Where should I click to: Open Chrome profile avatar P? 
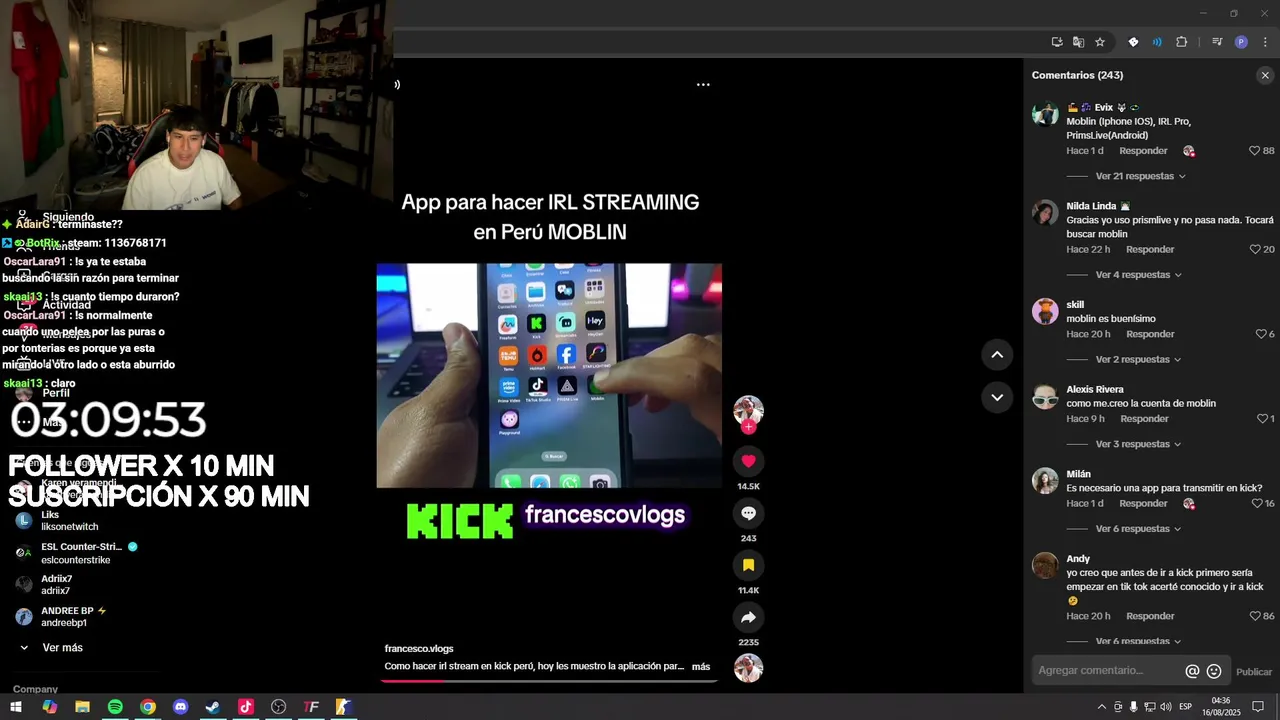(1241, 42)
